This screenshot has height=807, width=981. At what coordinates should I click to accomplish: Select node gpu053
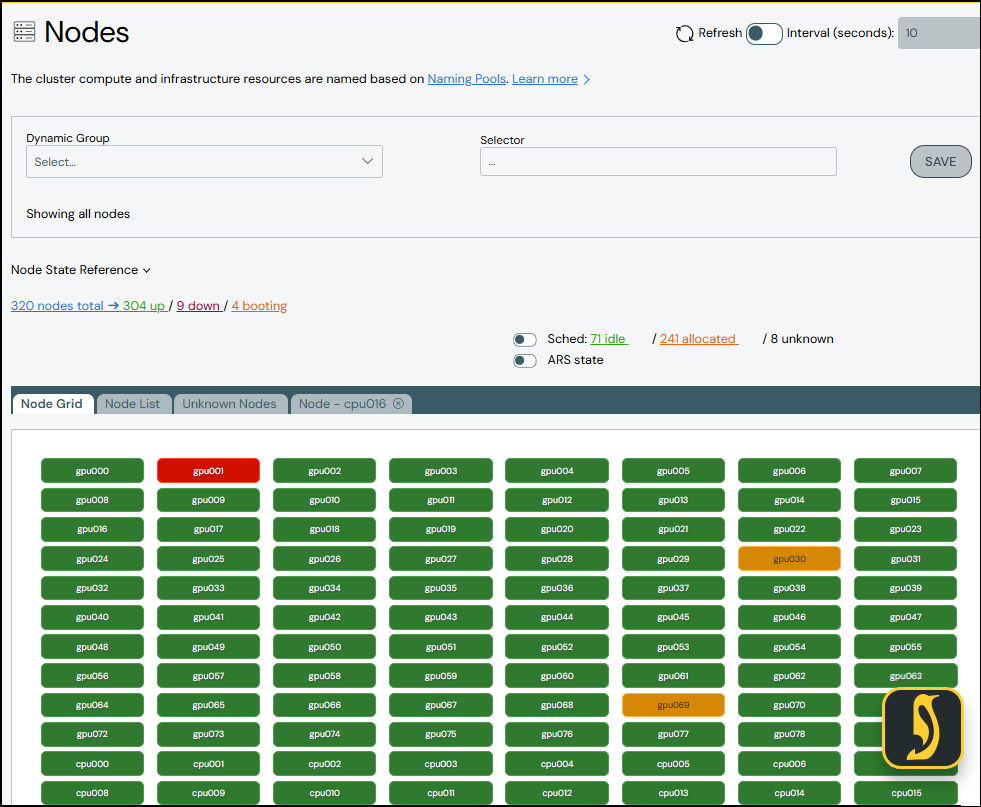point(673,647)
